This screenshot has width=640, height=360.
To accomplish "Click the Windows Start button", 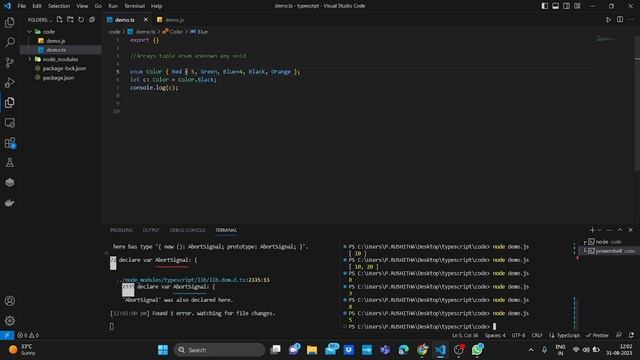I will click(x=163, y=350).
